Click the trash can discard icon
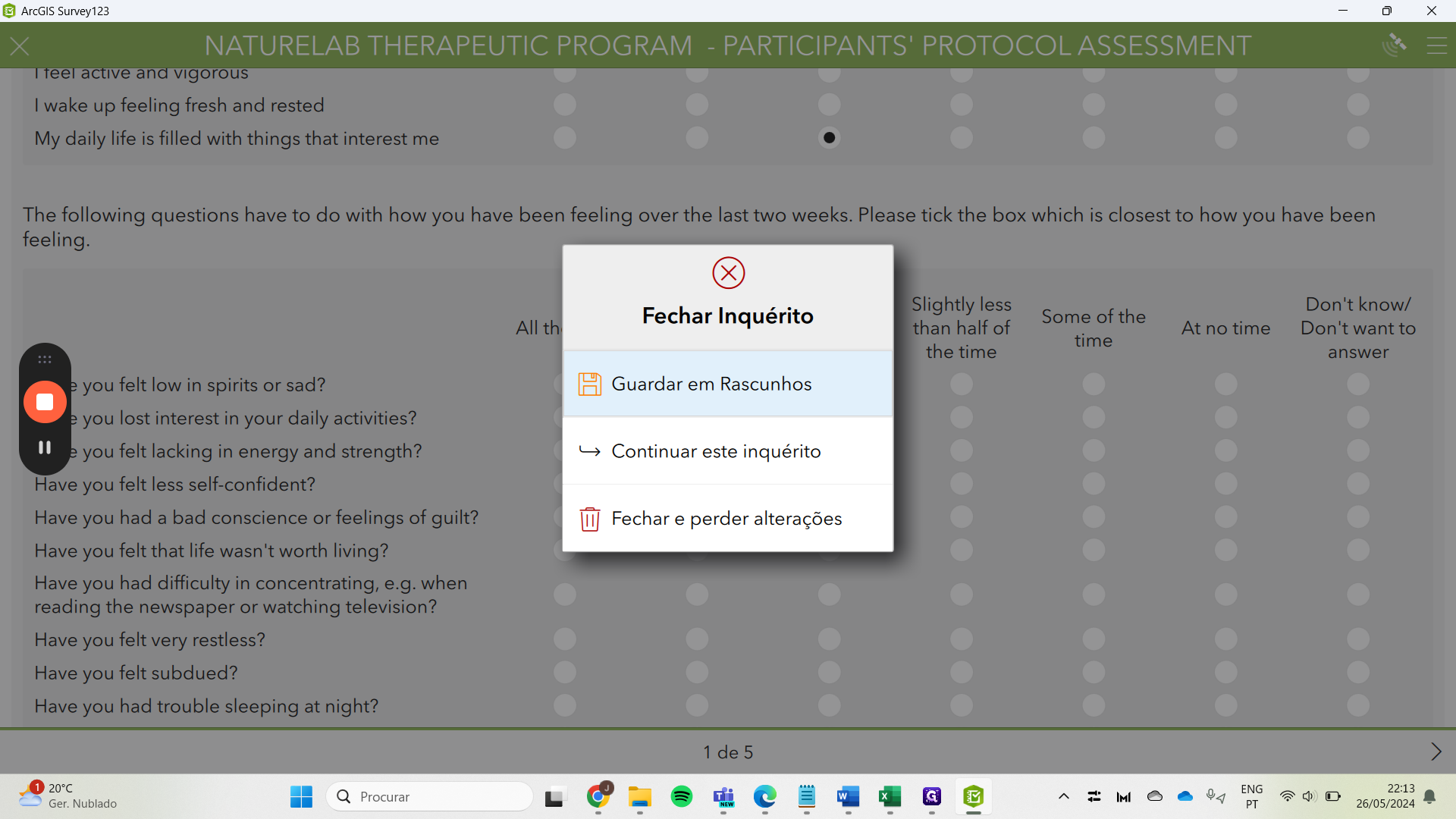1456x819 pixels. (x=589, y=519)
